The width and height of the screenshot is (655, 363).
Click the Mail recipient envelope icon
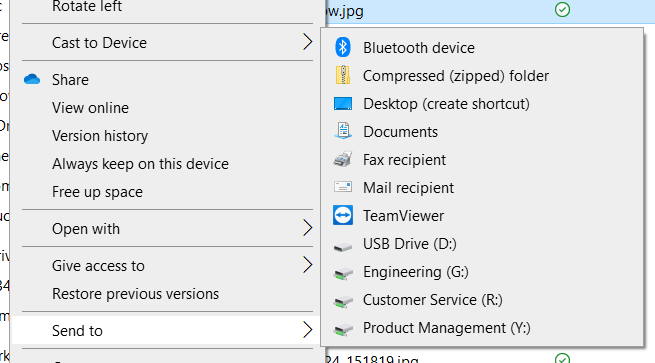pos(343,187)
